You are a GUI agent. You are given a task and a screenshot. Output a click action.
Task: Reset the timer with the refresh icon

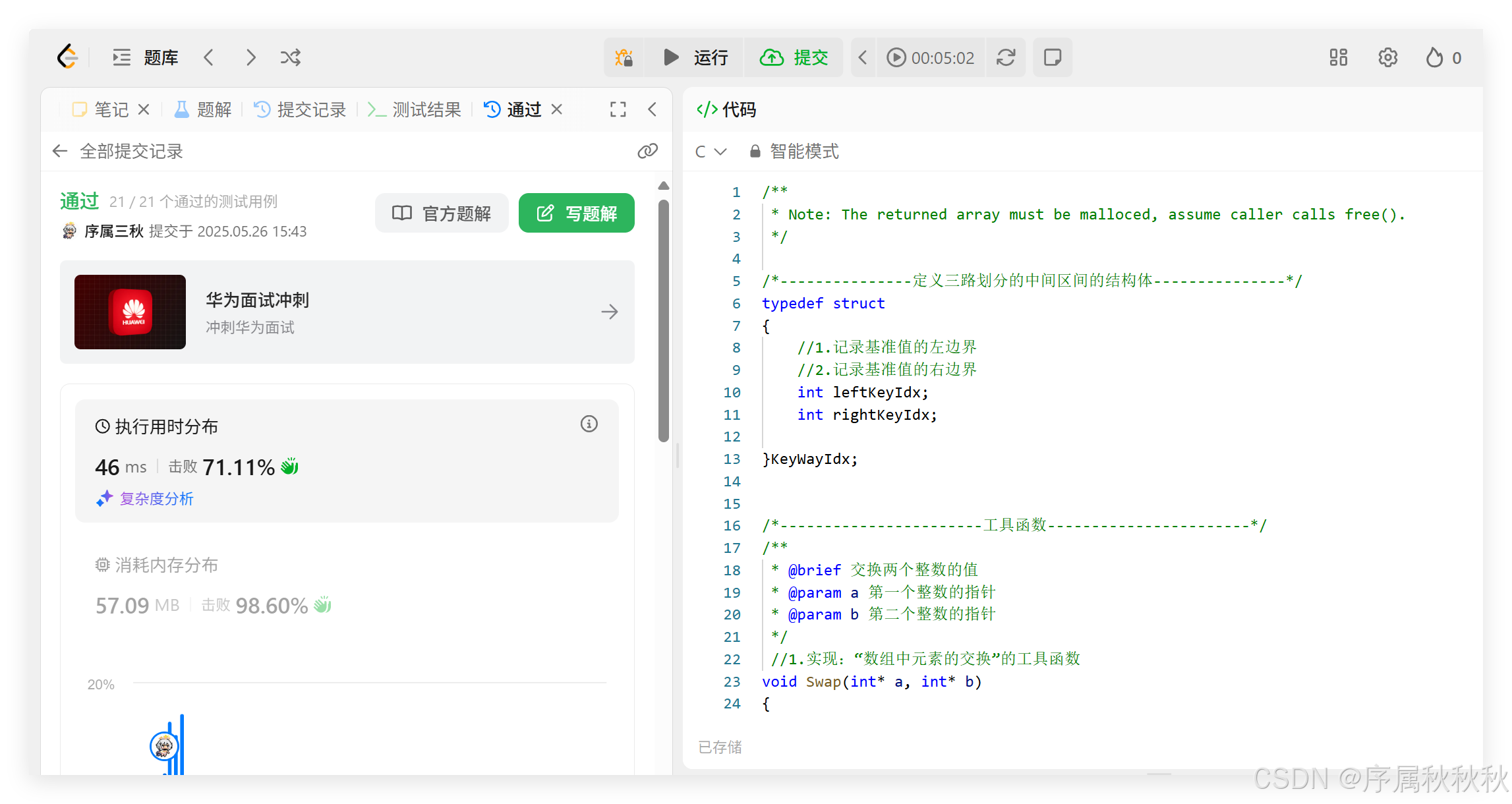click(1005, 57)
